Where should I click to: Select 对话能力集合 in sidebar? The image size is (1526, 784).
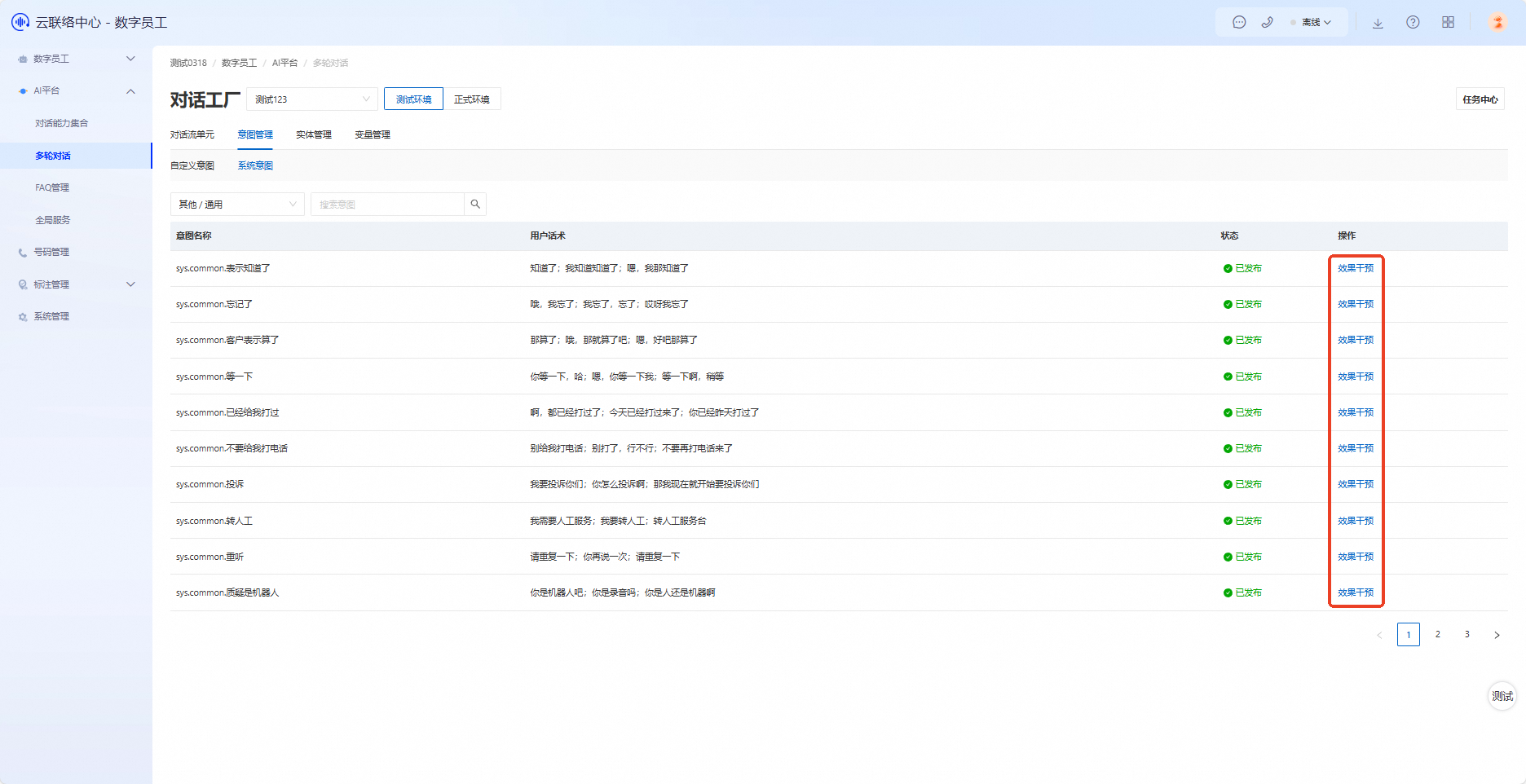coord(62,124)
